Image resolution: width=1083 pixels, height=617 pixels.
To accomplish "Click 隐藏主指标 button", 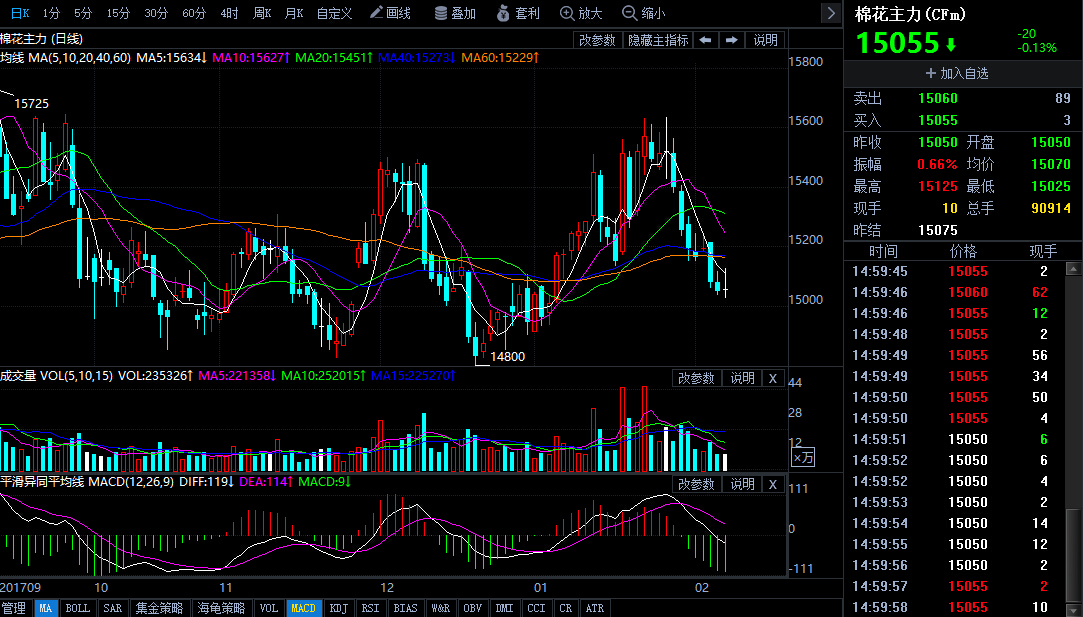I will click(x=658, y=40).
